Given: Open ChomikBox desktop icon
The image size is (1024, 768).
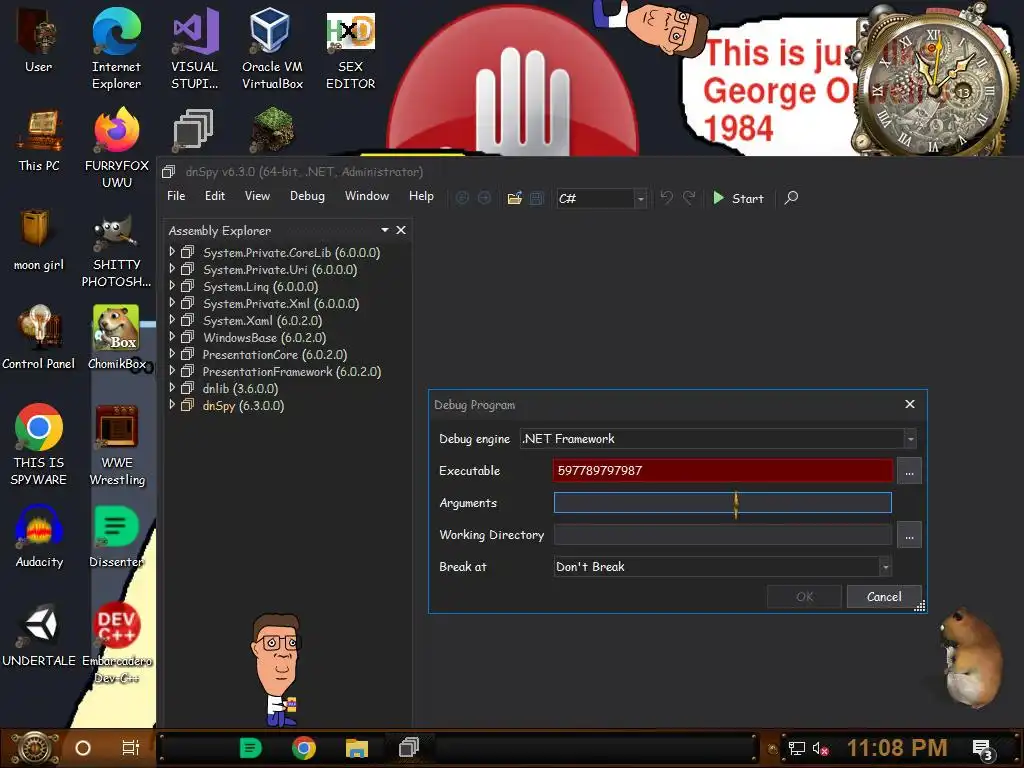Looking at the screenshot, I should pos(116,338).
